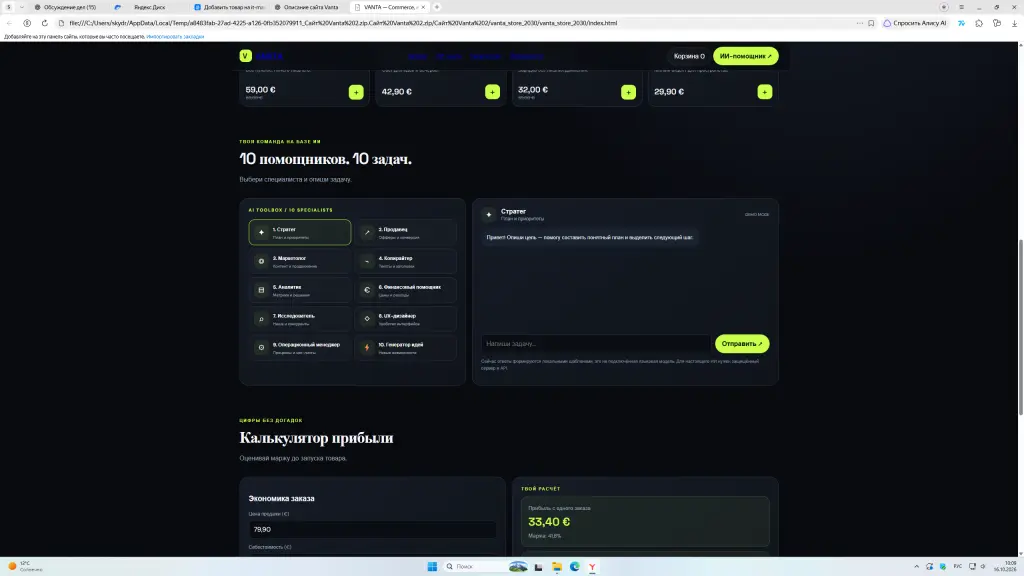
Task: Select the Копирайтер specialist
Action: (406, 261)
